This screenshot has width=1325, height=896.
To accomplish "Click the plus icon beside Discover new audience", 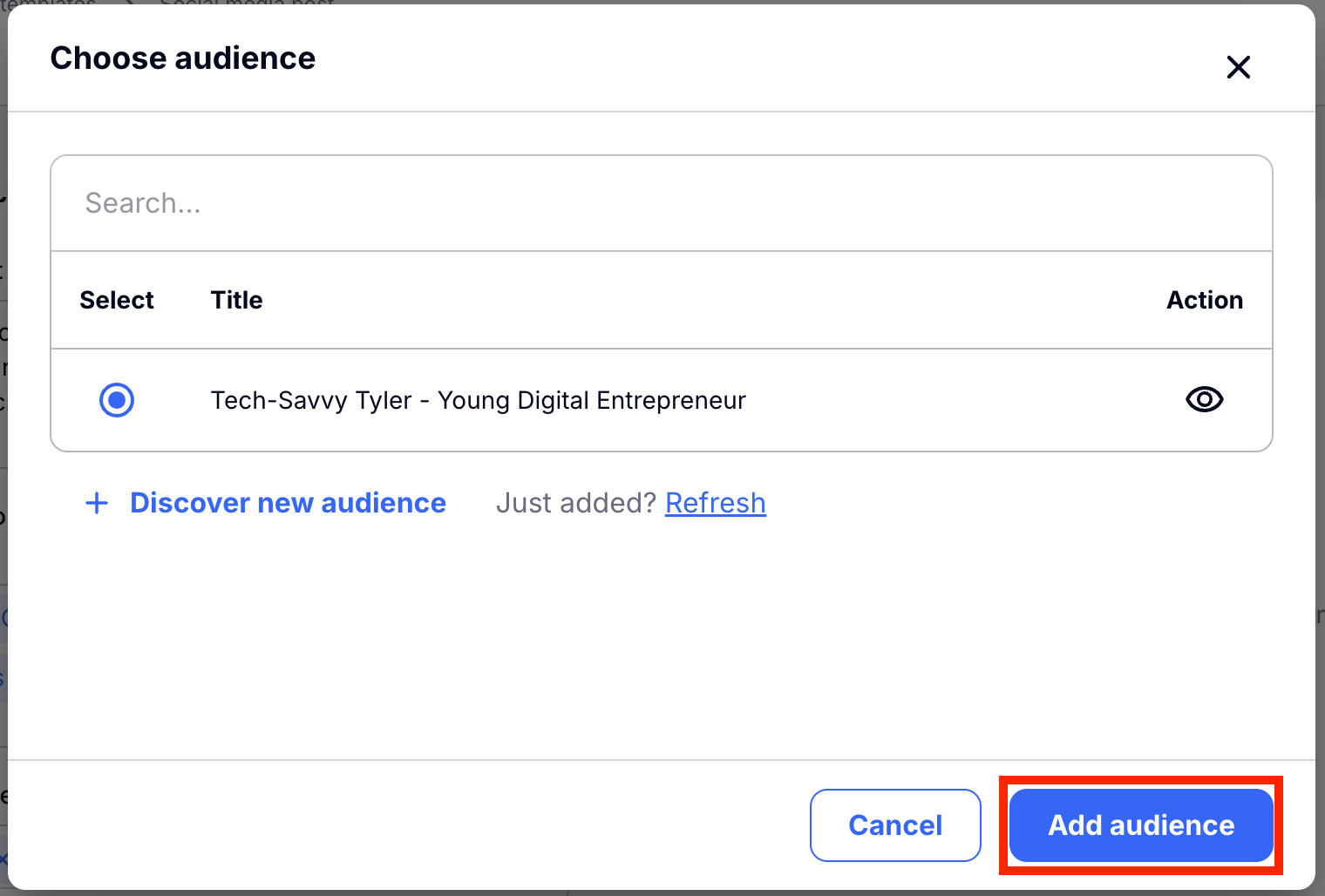I will click(97, 503).
